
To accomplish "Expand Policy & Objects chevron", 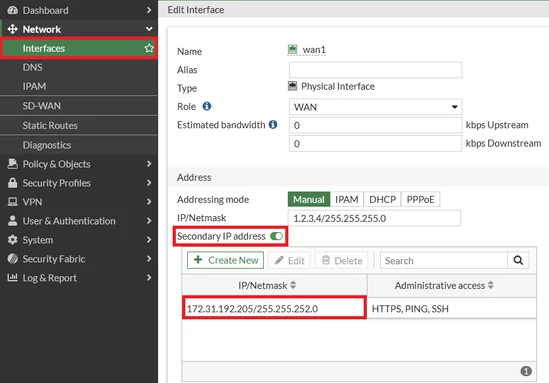I will [149, 164].
